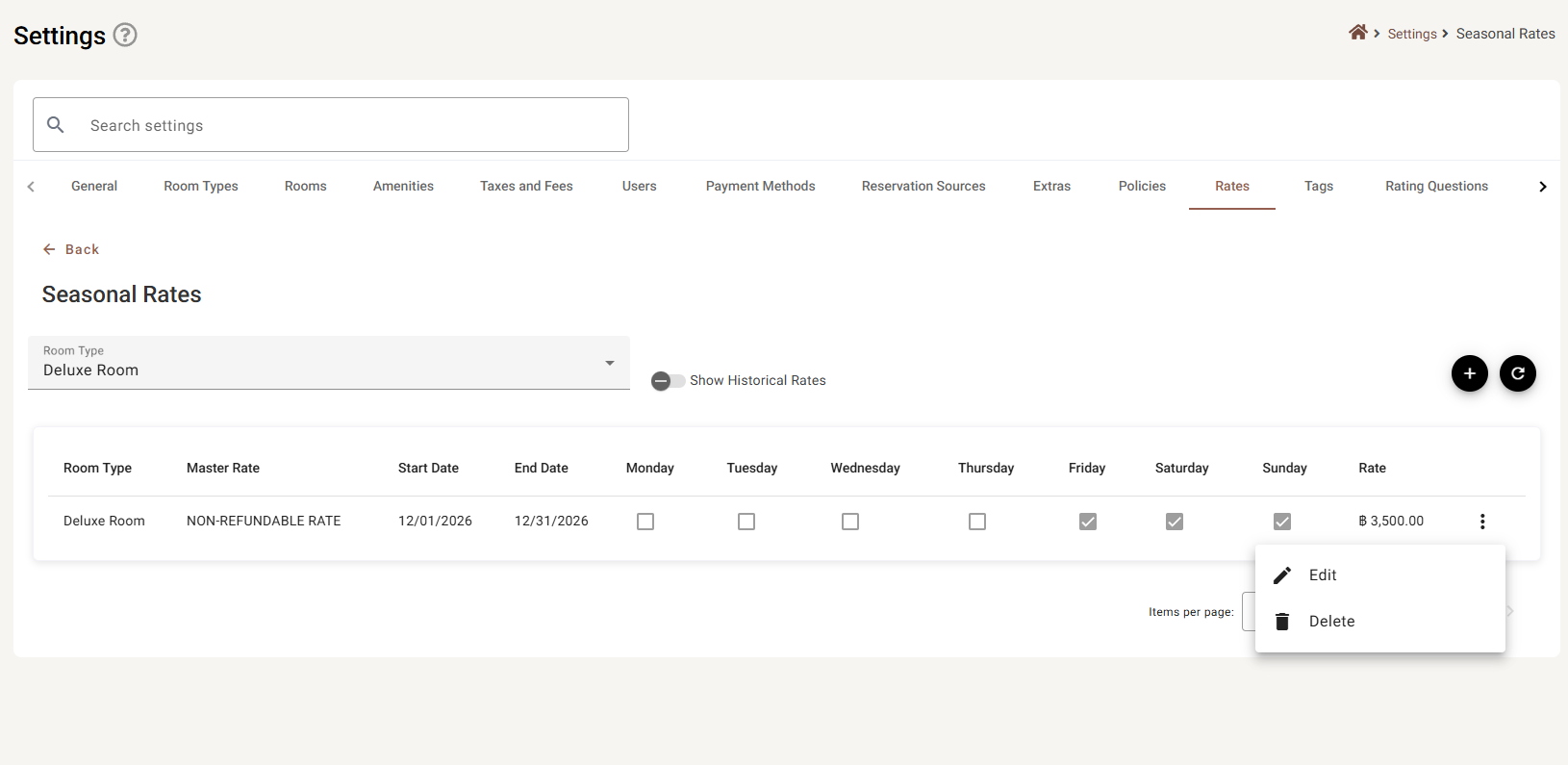Viewport: 1568px width, 765px height.
Task: Click the pencil icon next to Edit
Action: (x=1282, y=575)
